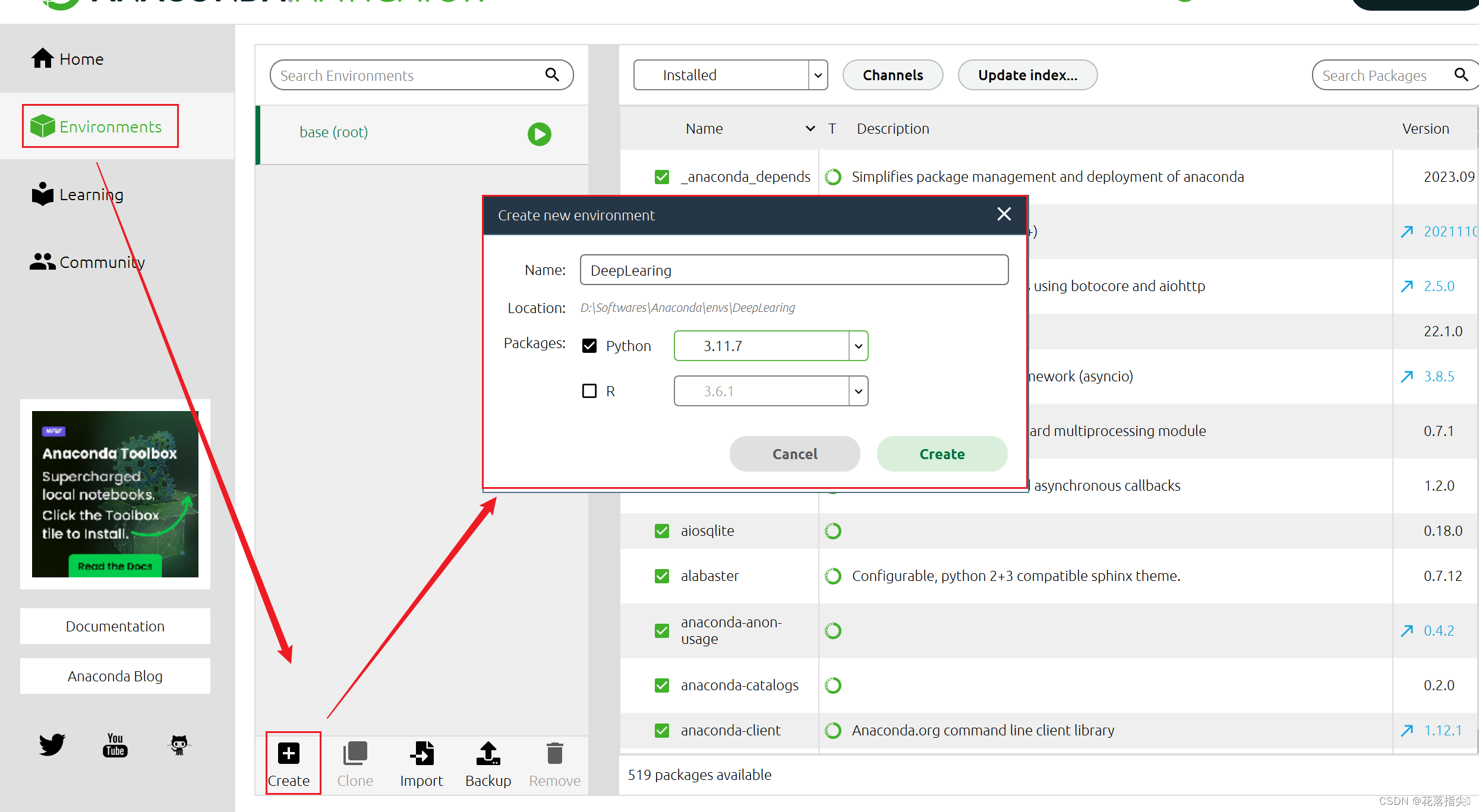Click the 0.18.0 version for aiosqlite

(x=1443, y=531)
